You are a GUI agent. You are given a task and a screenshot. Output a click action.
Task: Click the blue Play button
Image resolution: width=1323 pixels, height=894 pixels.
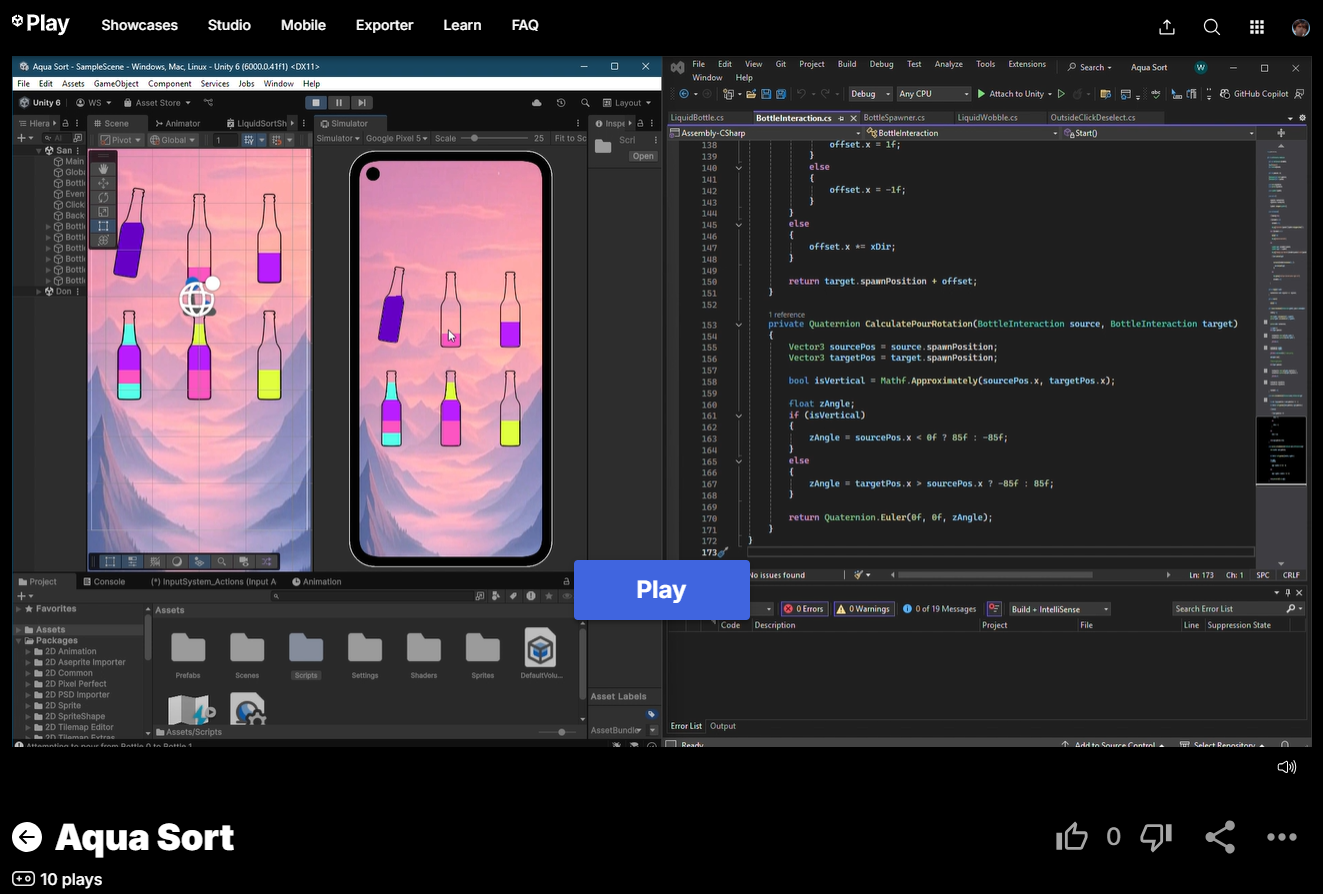[x=661, y=590]
